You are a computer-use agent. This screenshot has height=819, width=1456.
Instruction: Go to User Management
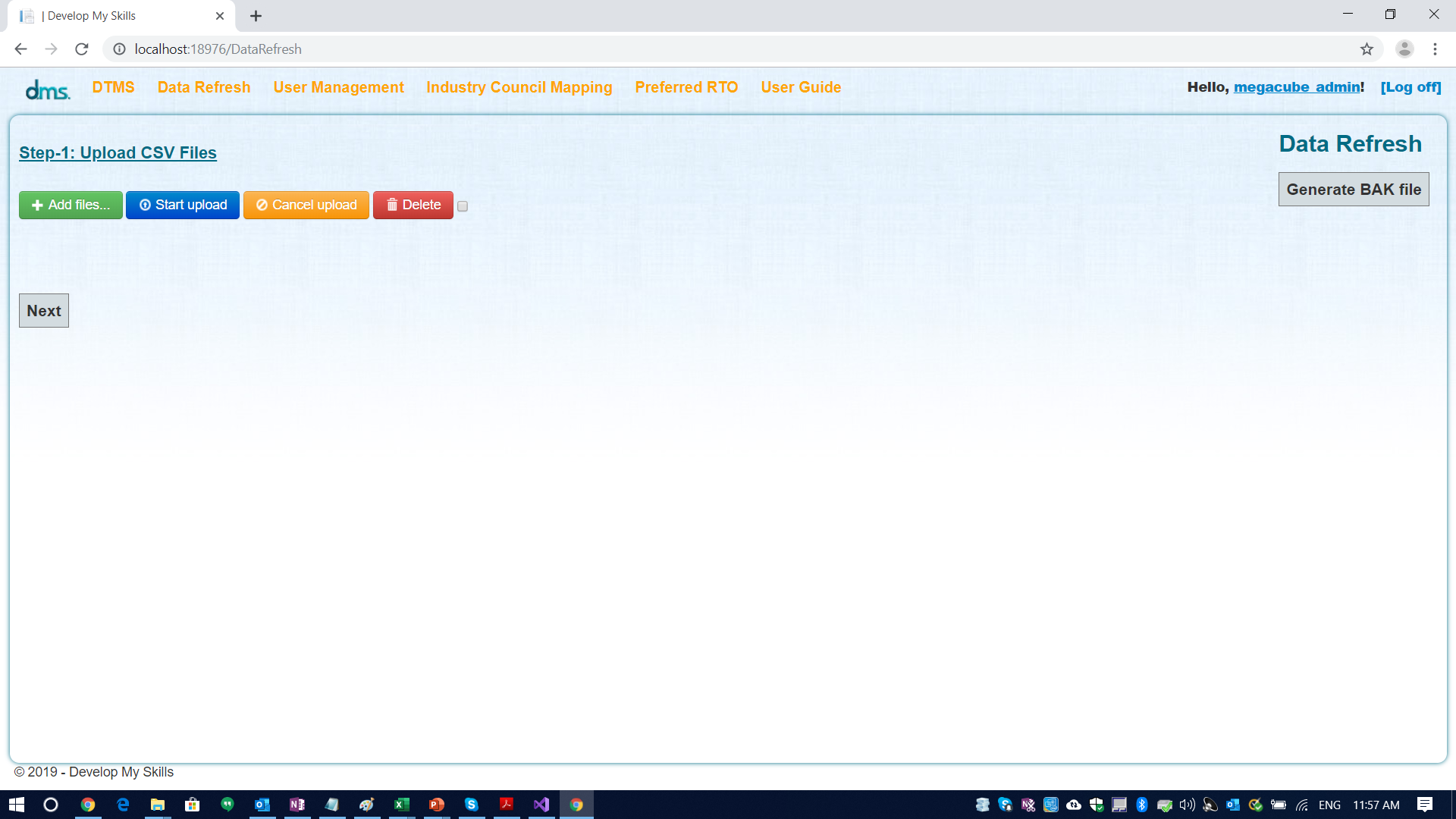[x=338, y=87]
